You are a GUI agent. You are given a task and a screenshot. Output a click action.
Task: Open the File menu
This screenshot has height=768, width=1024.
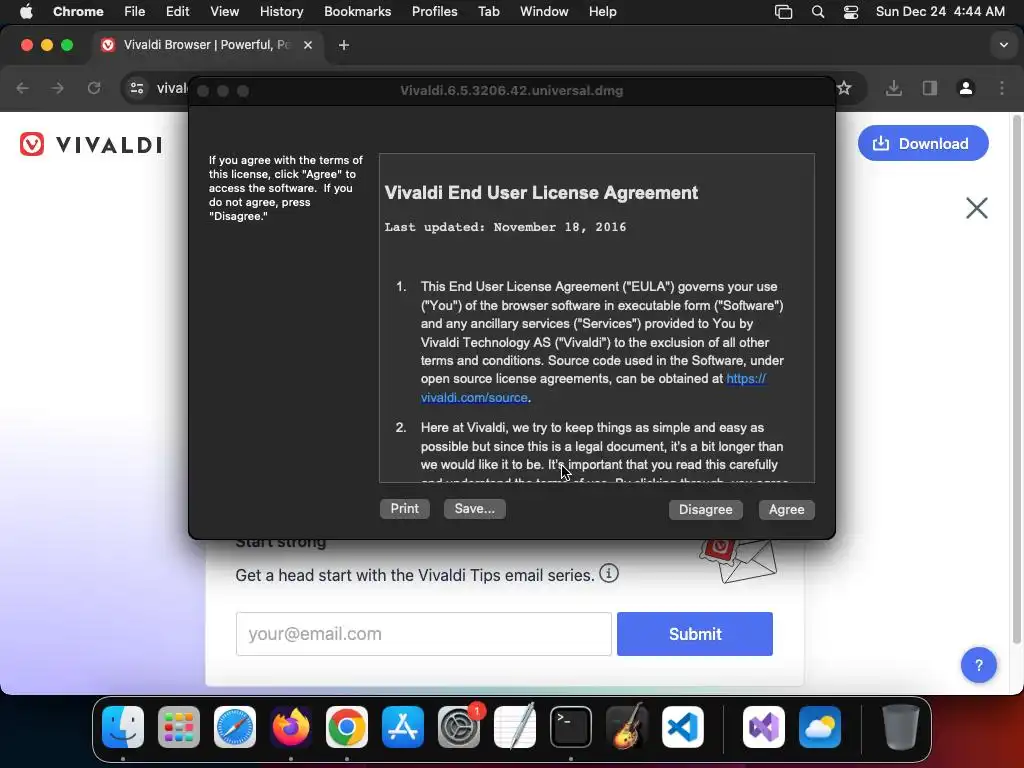(x=135, y=11)
